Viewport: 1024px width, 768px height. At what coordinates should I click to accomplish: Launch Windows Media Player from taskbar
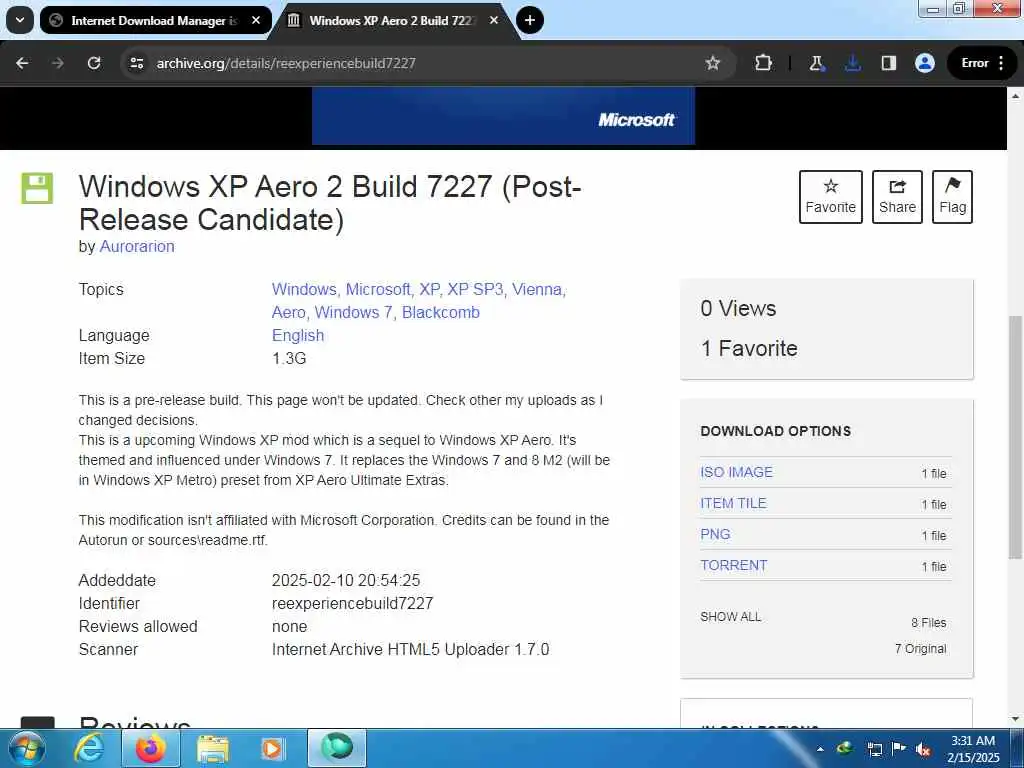coord(272,748)
